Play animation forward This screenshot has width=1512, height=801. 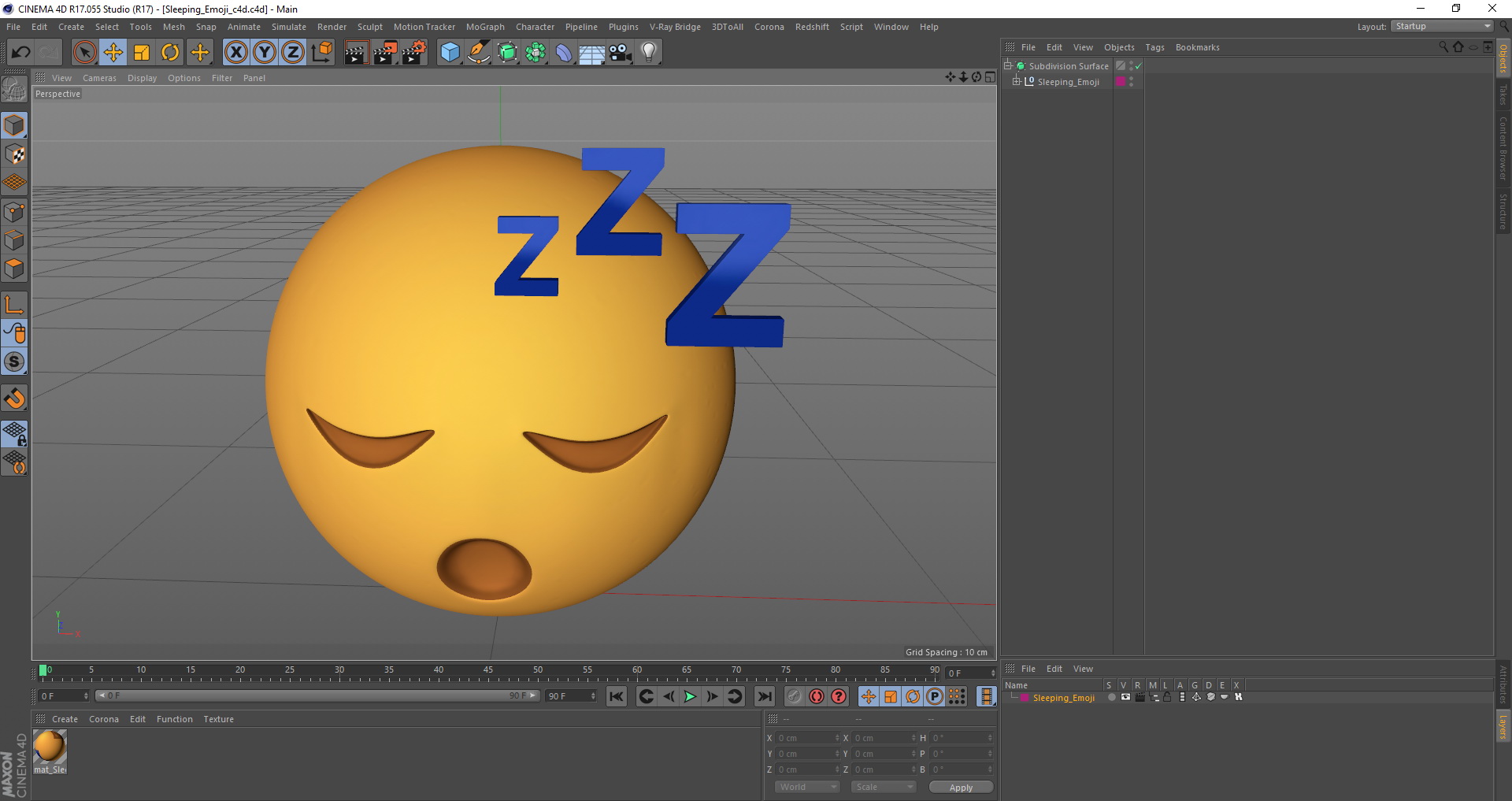690,696
